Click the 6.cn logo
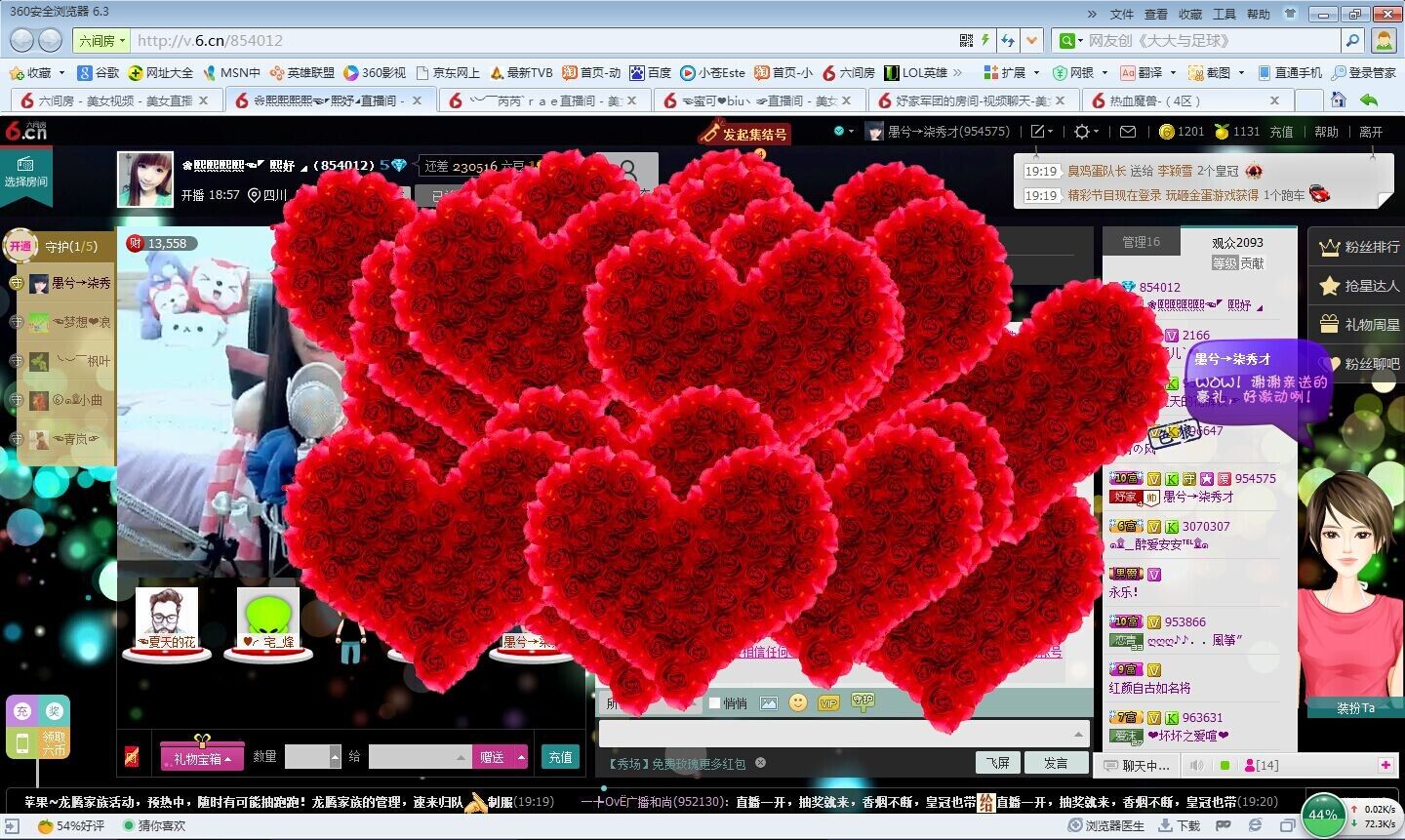The height and width of the screenshot is (840, 1405). click(x=26, y=130)
